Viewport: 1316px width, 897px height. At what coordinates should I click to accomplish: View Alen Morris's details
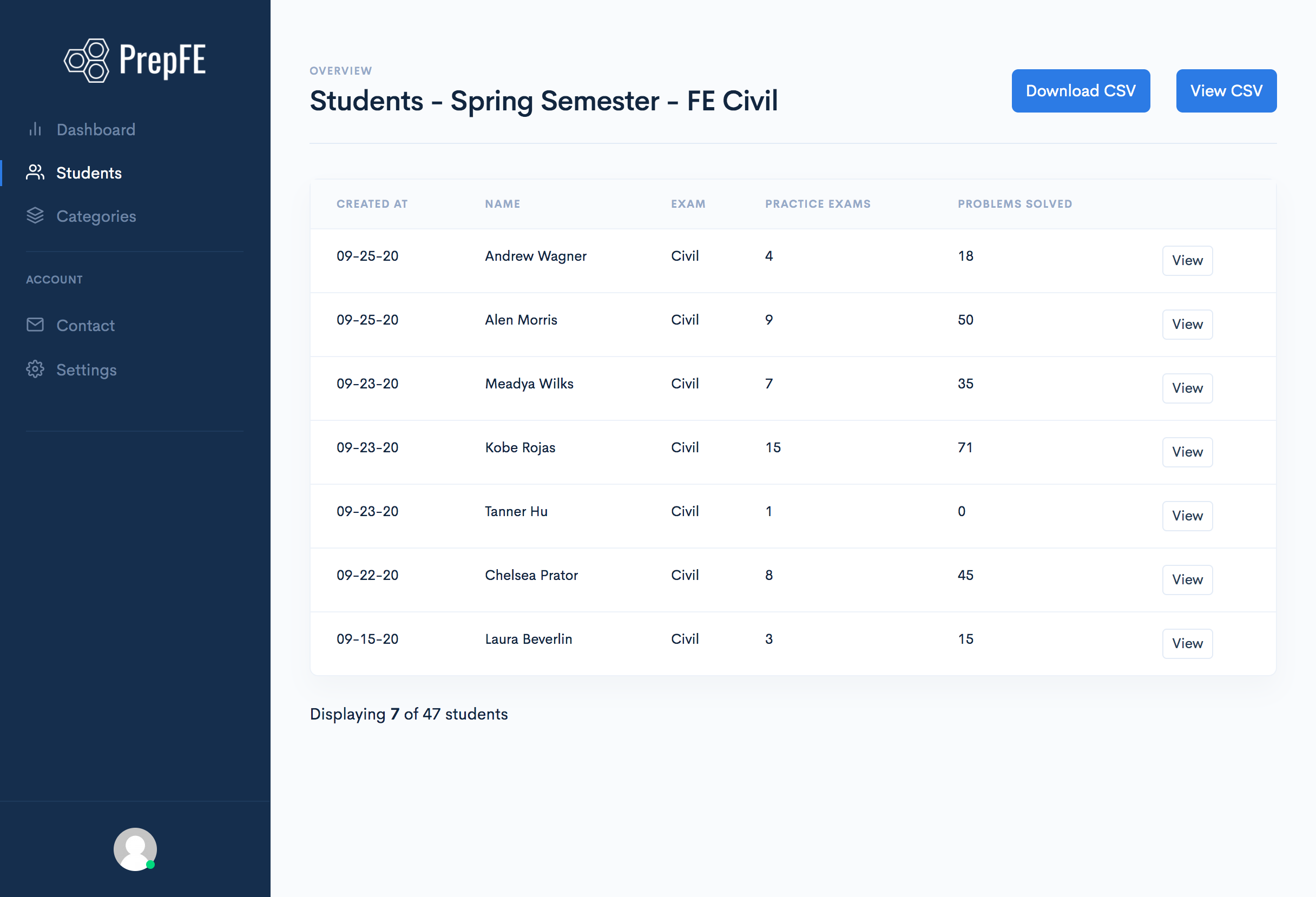[x=1187, y=325]
